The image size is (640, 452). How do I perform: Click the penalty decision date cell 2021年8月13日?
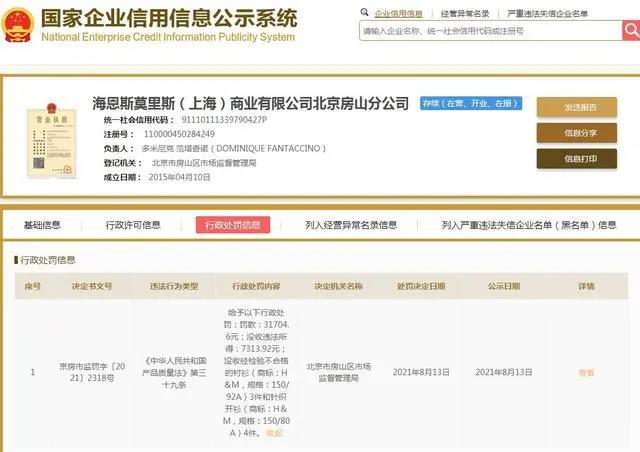tap(421, 372)
